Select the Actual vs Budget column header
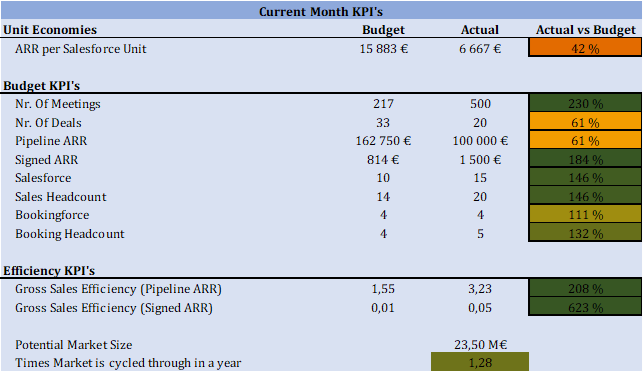The width and height of the screenshot is (643, 372). [586, 30]
